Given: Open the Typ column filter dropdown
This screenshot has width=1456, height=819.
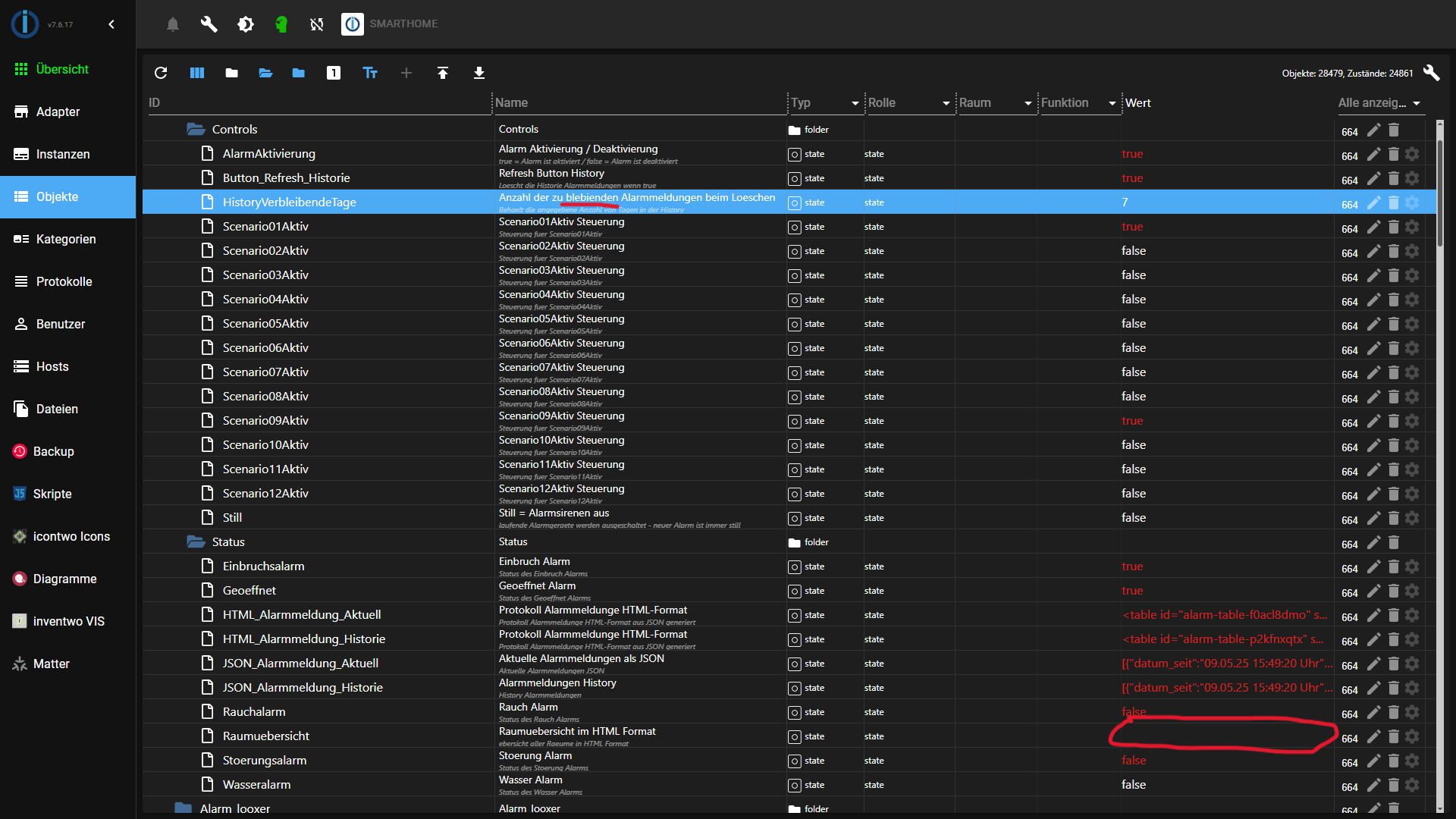Looking at the screenshot, I should point(855,103).
